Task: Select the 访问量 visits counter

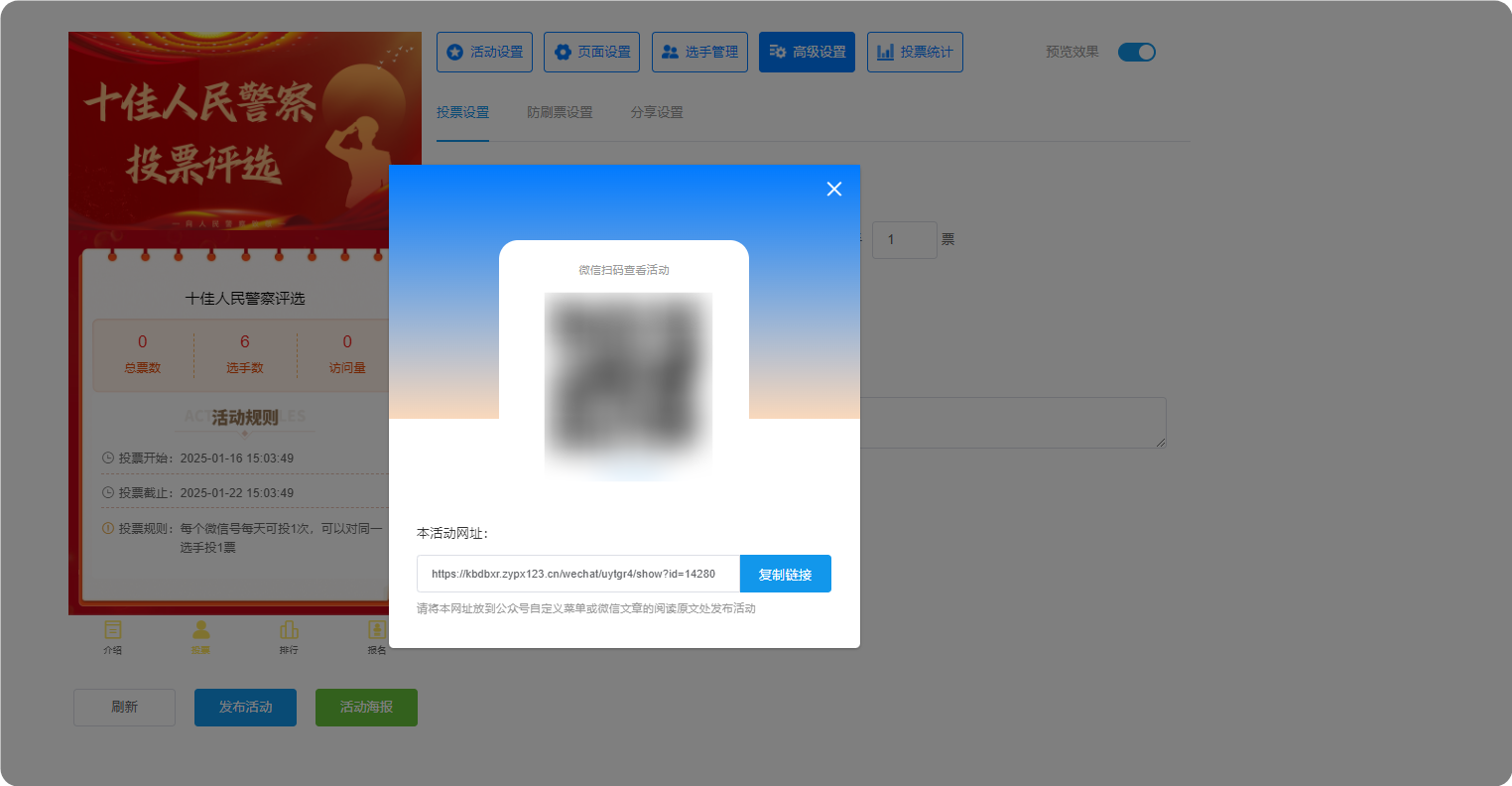Action: click(347, 354)
